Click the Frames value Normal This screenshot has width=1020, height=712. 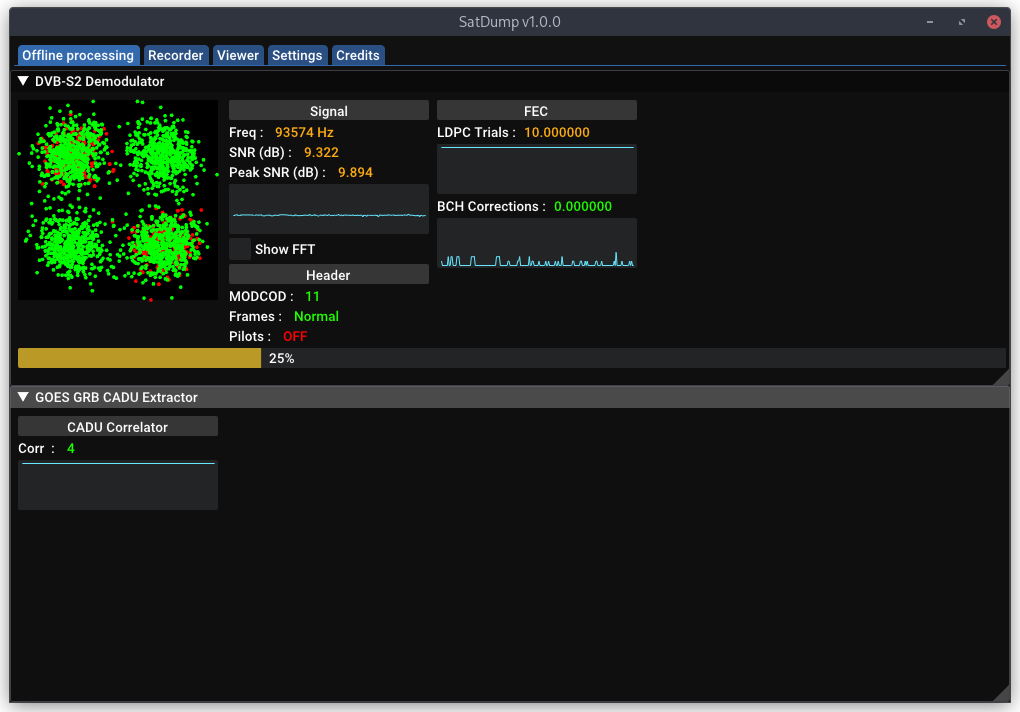tap(316, 317)
